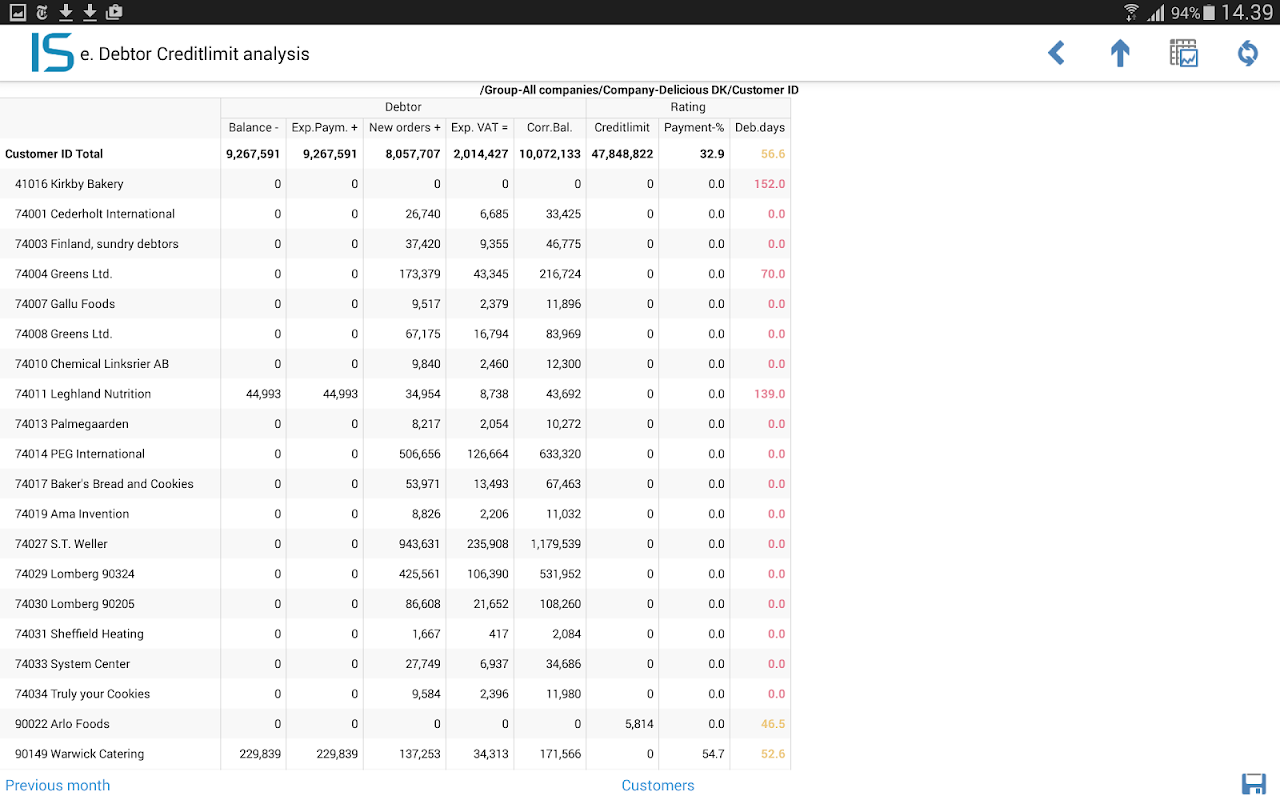Tap Arlo Foods' 5,814 credit limit
Viewport: 1280px width, 800px height.
[638, 724]
